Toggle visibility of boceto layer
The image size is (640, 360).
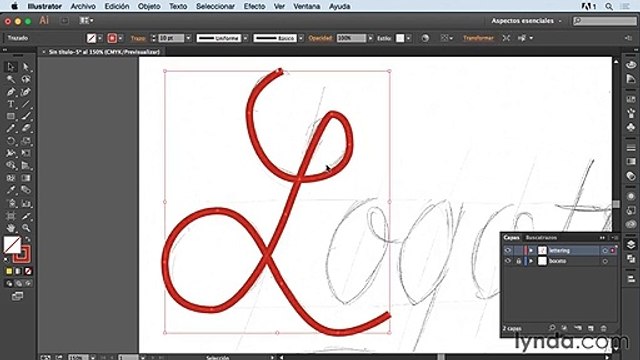508,261
